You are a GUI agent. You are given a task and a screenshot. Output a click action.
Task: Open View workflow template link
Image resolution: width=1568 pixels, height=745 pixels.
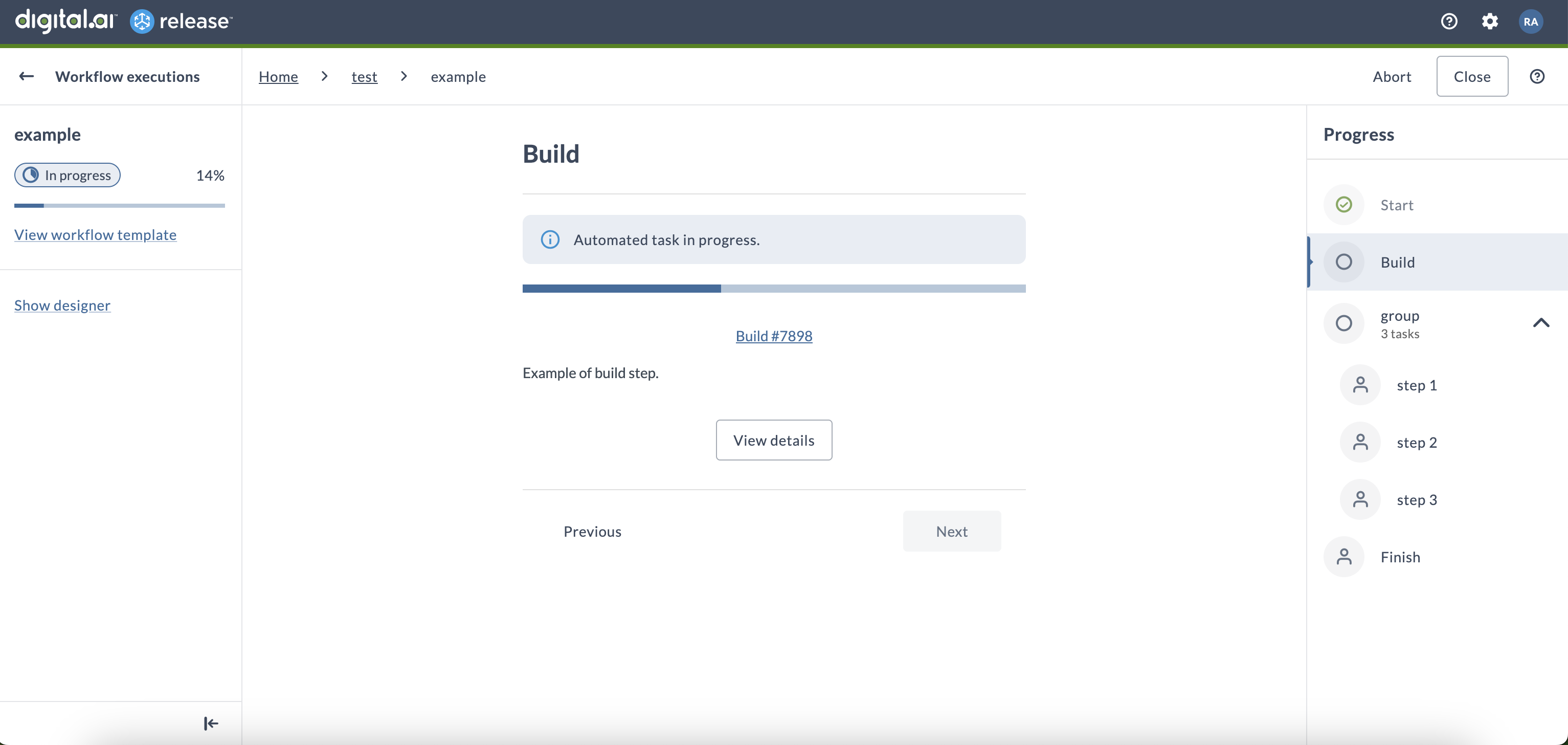(x=96, y=234)
